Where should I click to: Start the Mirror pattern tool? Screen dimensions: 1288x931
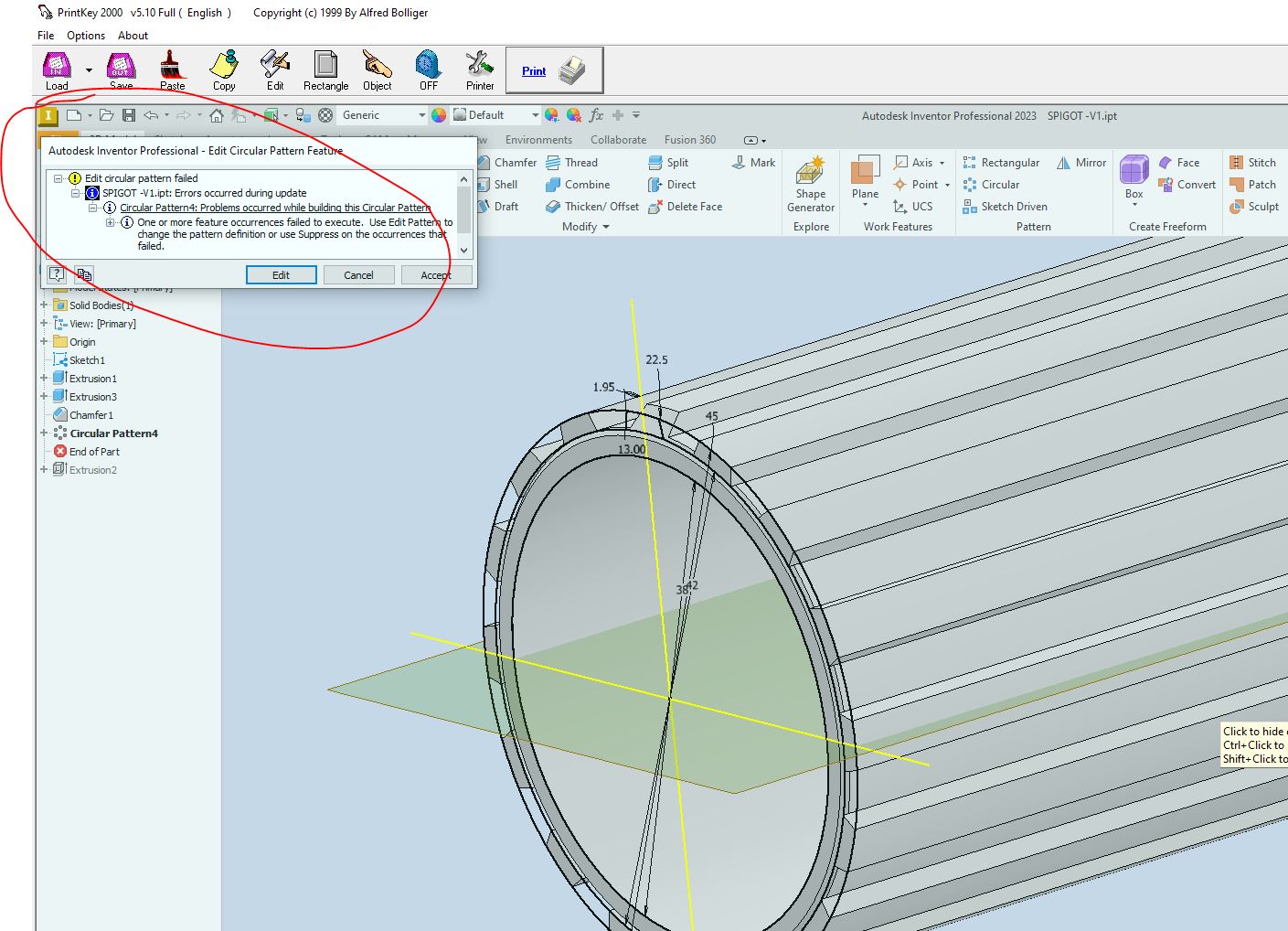(x=1081, y=162)
